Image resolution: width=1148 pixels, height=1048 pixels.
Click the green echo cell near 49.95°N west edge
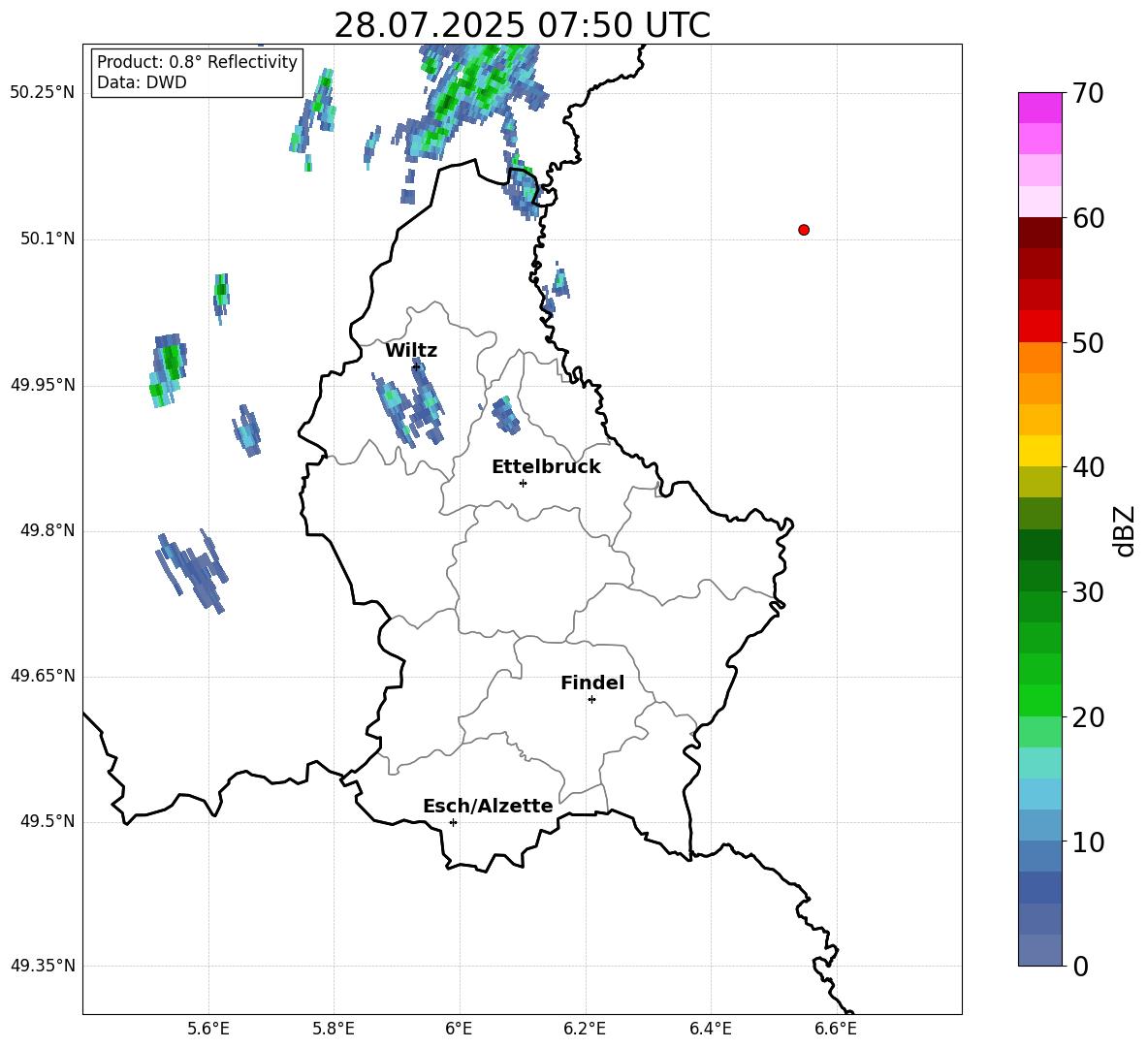[168, 368]
